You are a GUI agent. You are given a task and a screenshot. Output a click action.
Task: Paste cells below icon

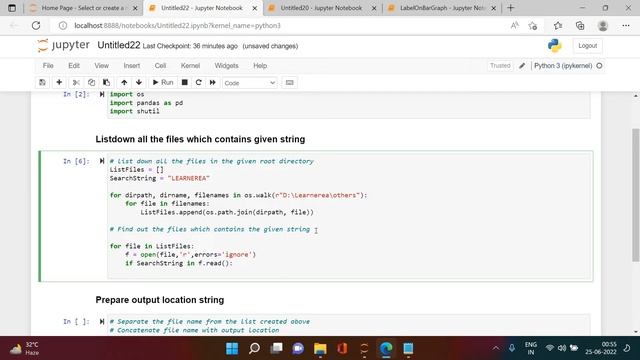coord(107,82)
